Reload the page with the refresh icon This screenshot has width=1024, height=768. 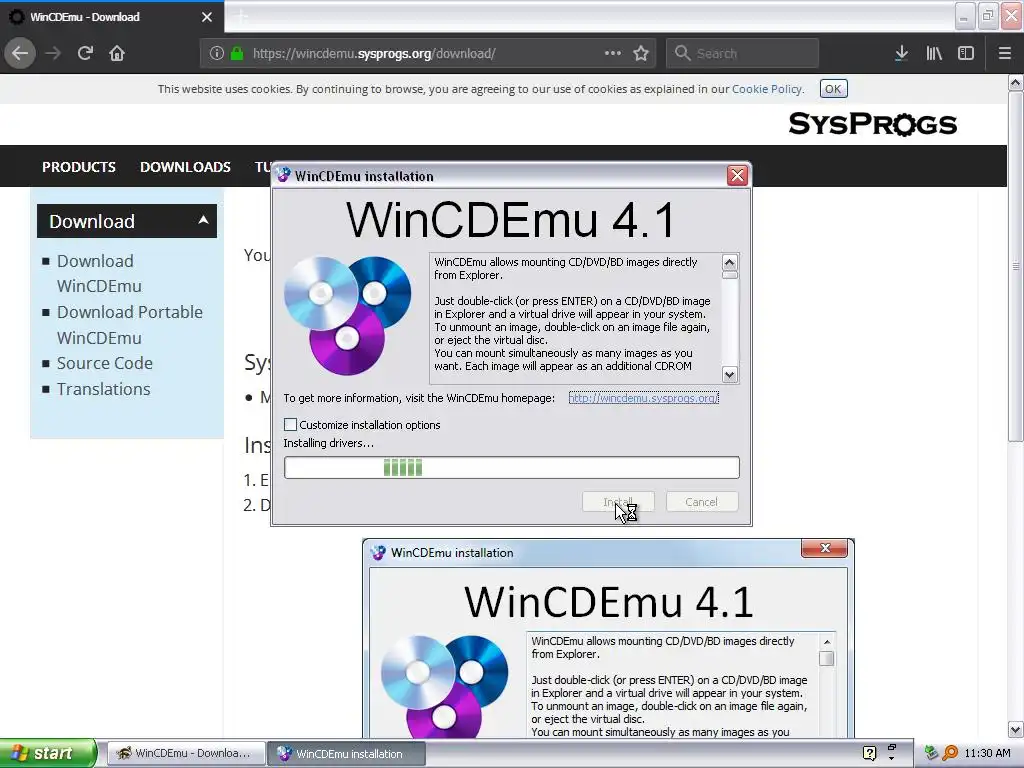click(x=85, y=54)
